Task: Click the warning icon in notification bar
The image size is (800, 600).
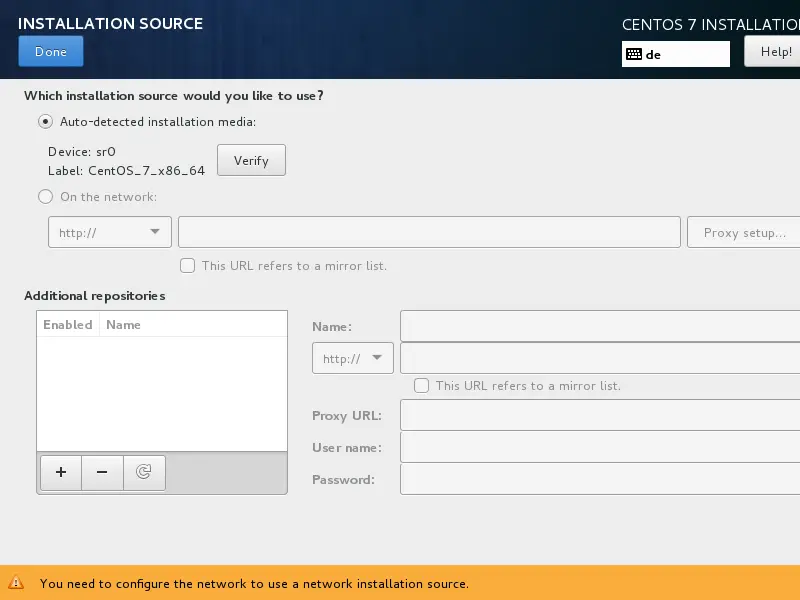Action: (x=17, y=583)
